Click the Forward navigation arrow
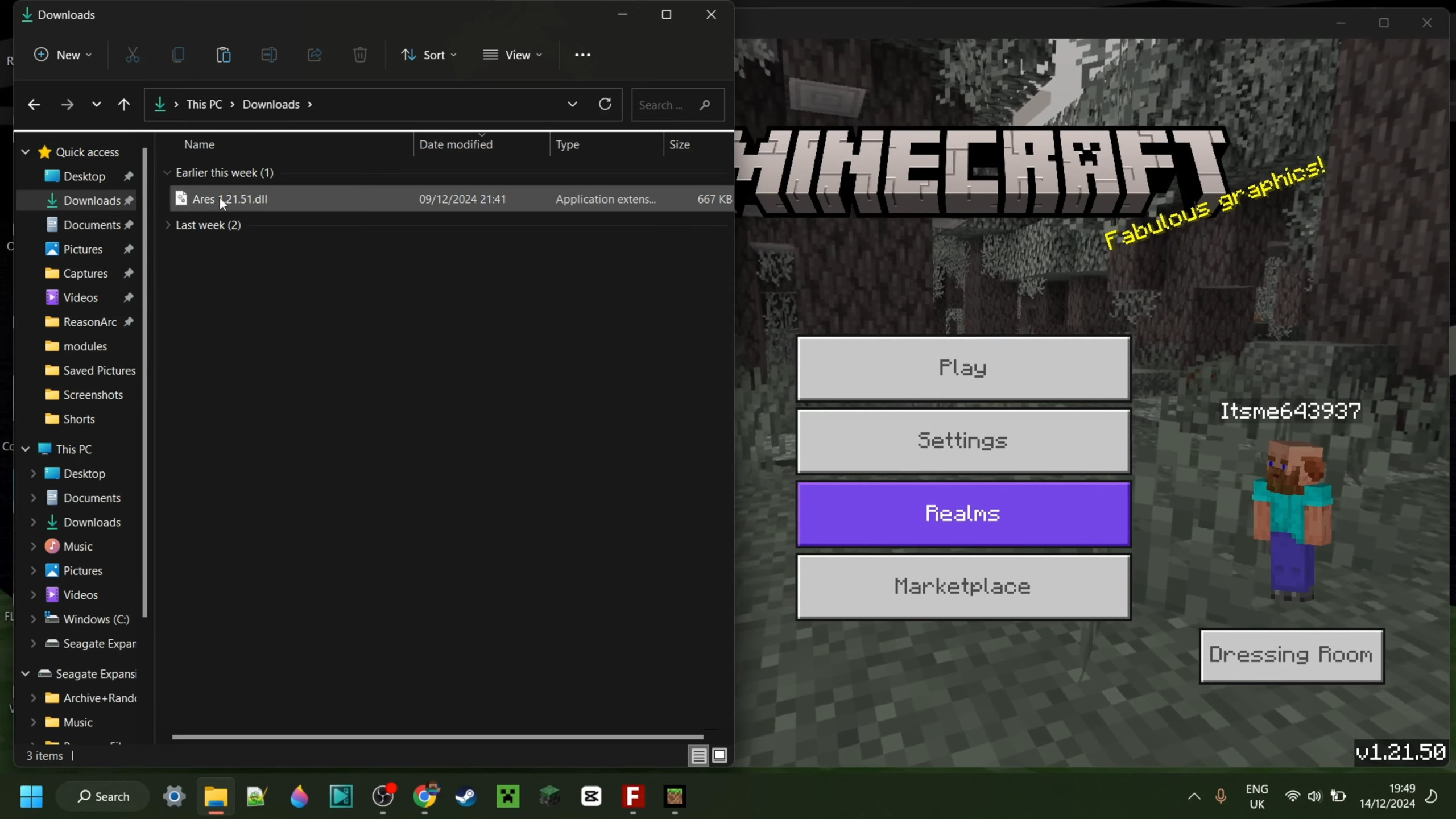This screenshot has height=819, width=1456. click(x=67, y=104)
